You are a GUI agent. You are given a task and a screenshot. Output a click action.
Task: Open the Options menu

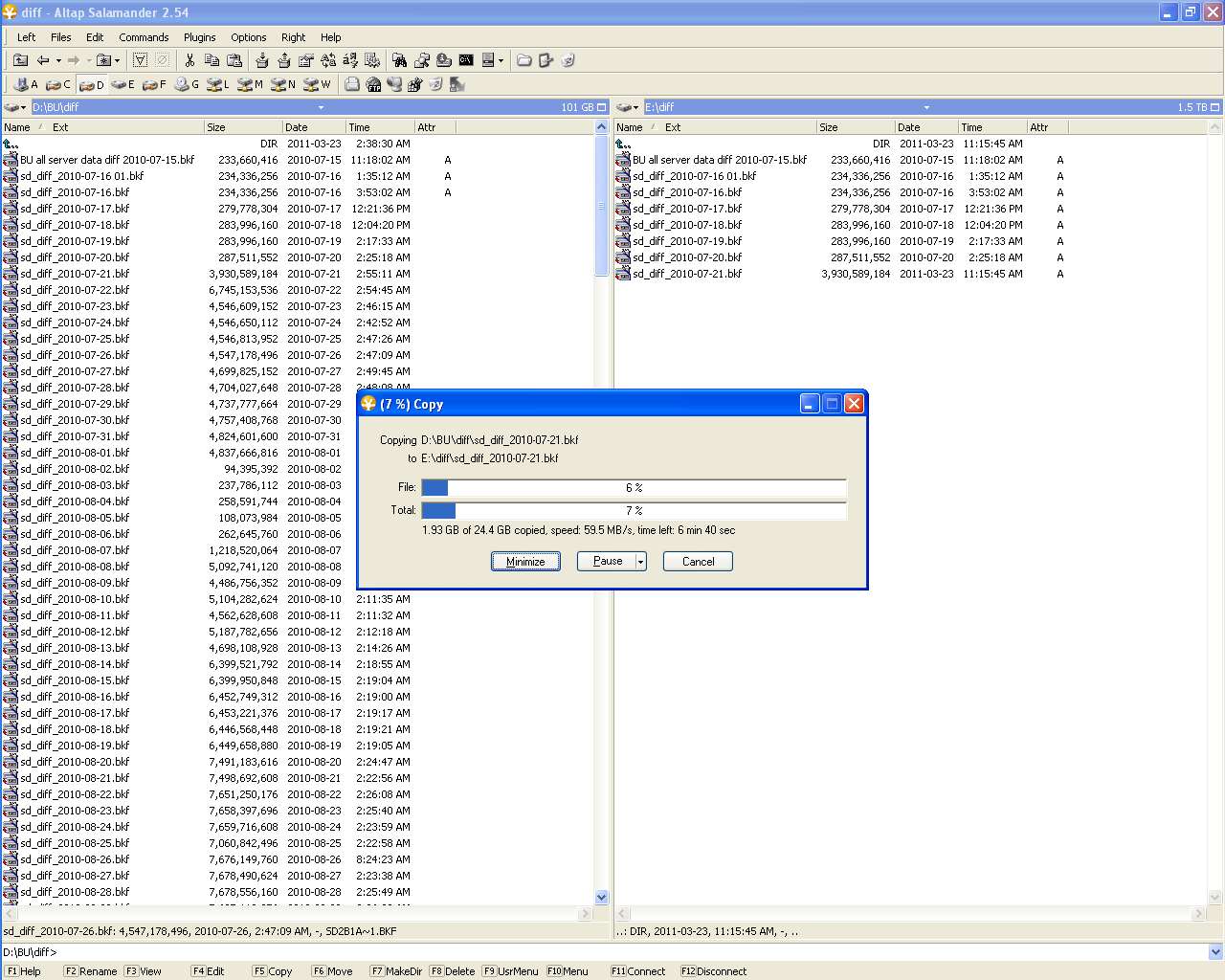click(249, 37)
